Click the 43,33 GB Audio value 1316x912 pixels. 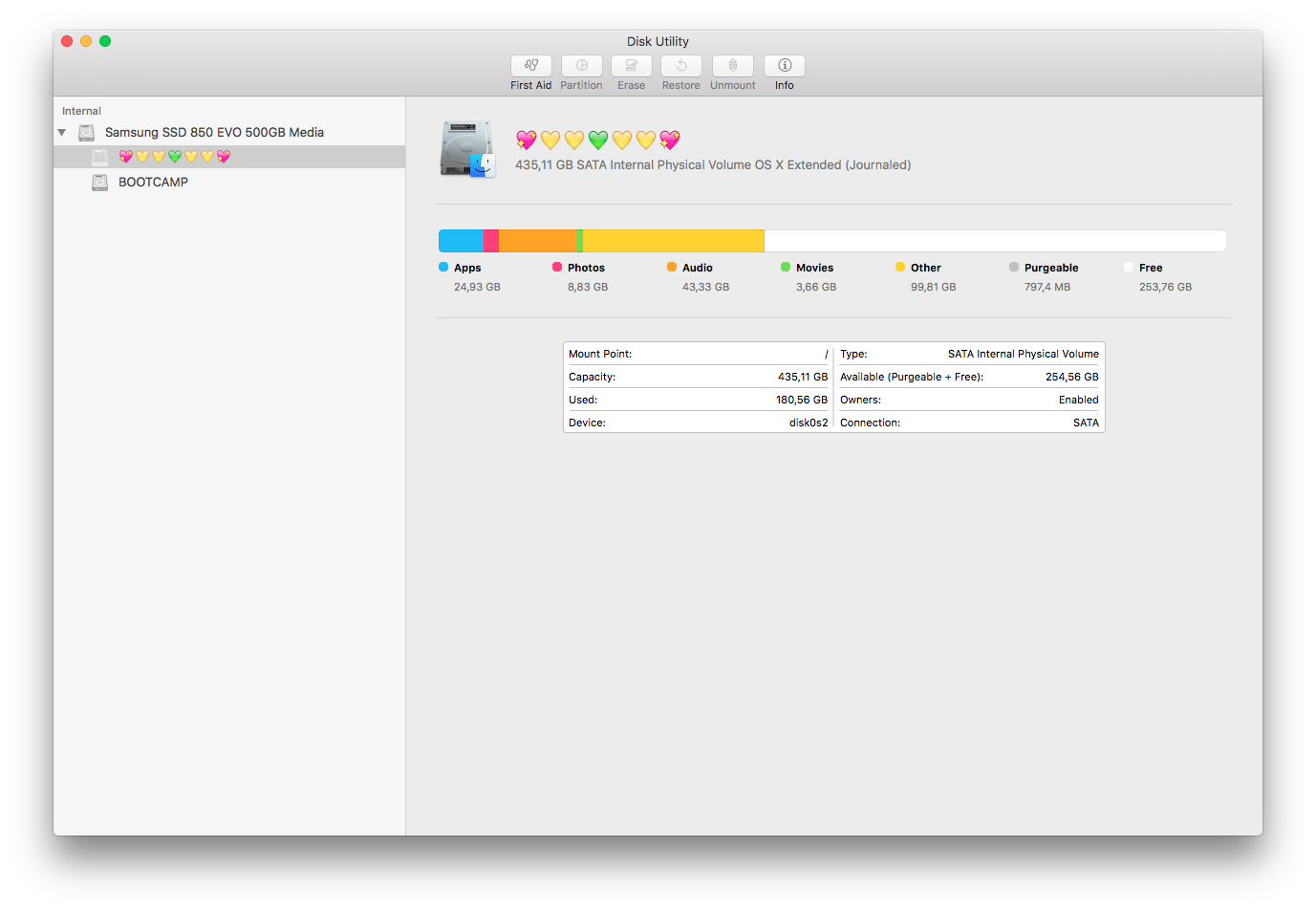click(x=705, y=287)
